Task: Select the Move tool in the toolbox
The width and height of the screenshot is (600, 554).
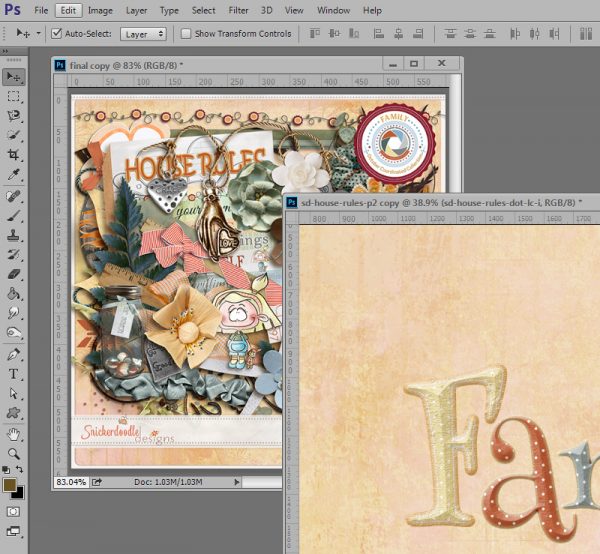Action: (14, 77)
